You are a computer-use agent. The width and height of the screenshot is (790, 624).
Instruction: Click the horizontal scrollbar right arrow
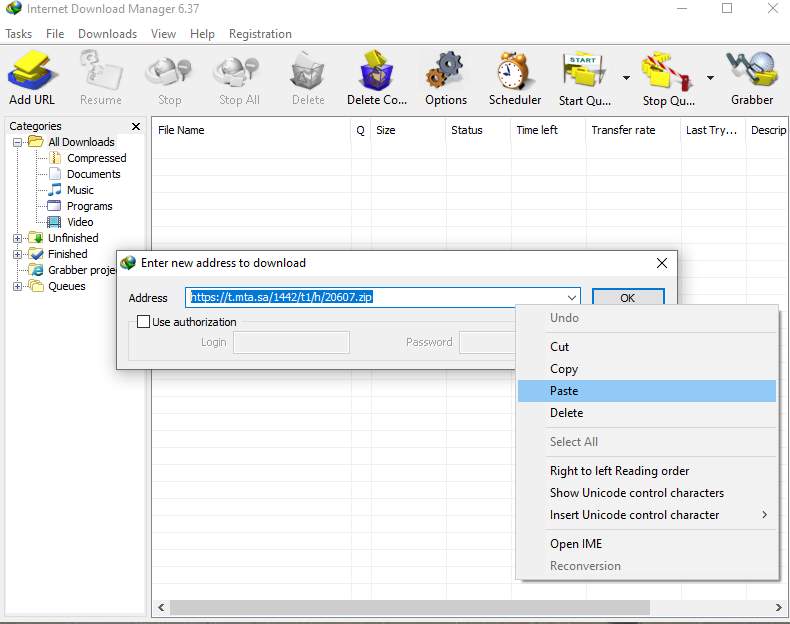click(x=778, y=608)
